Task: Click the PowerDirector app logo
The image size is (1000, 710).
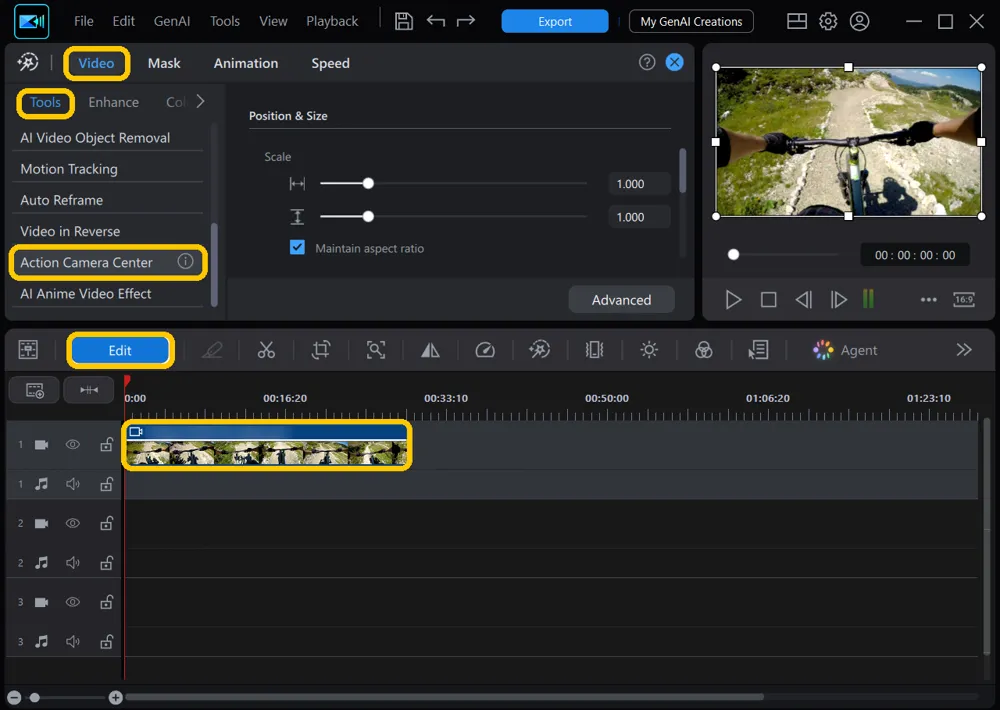Action: tap(32, 22)
